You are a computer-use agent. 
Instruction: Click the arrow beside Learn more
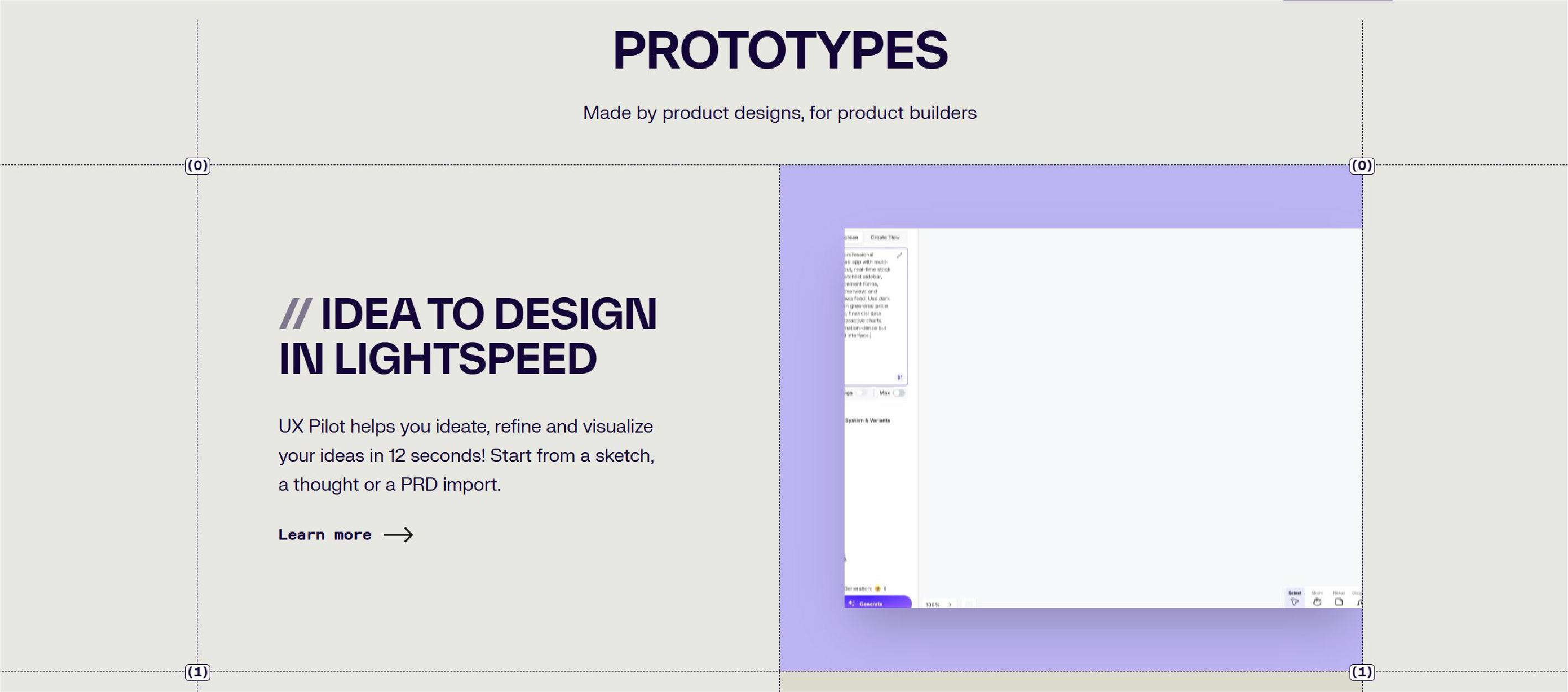[398, 534]
